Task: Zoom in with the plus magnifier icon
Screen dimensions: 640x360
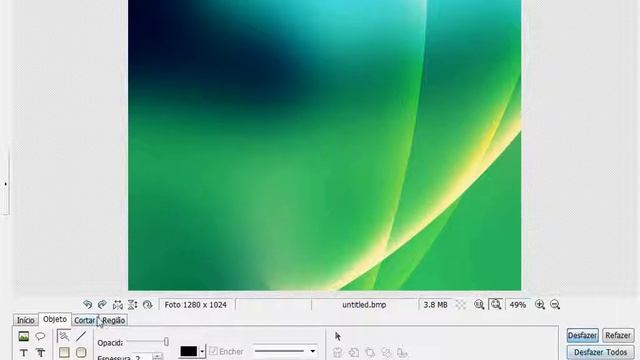Action: pos(540,304)
